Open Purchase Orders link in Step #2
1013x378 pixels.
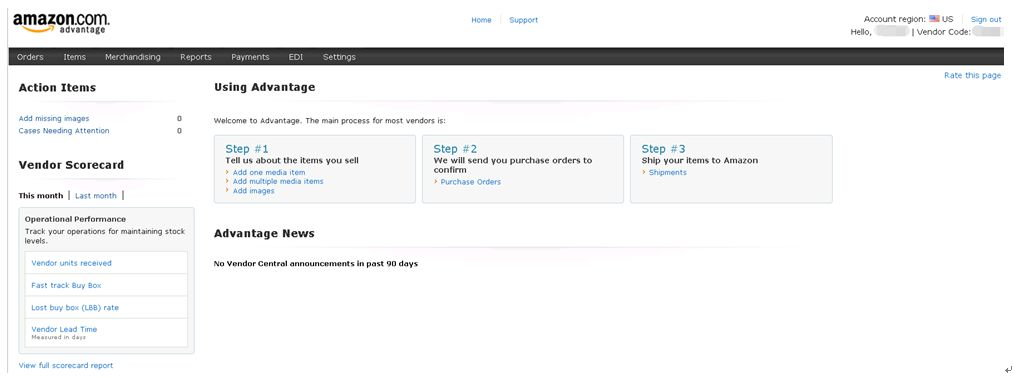470,182
